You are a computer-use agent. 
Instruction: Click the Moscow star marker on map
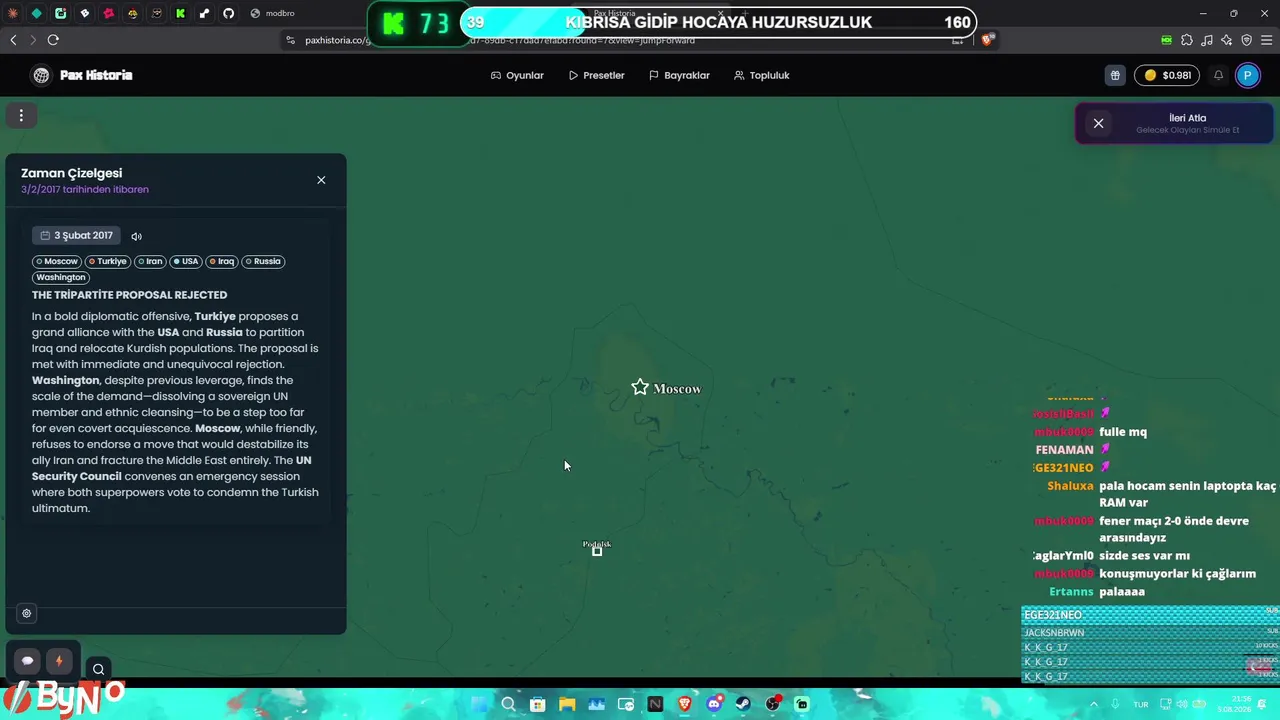[640, 387]
